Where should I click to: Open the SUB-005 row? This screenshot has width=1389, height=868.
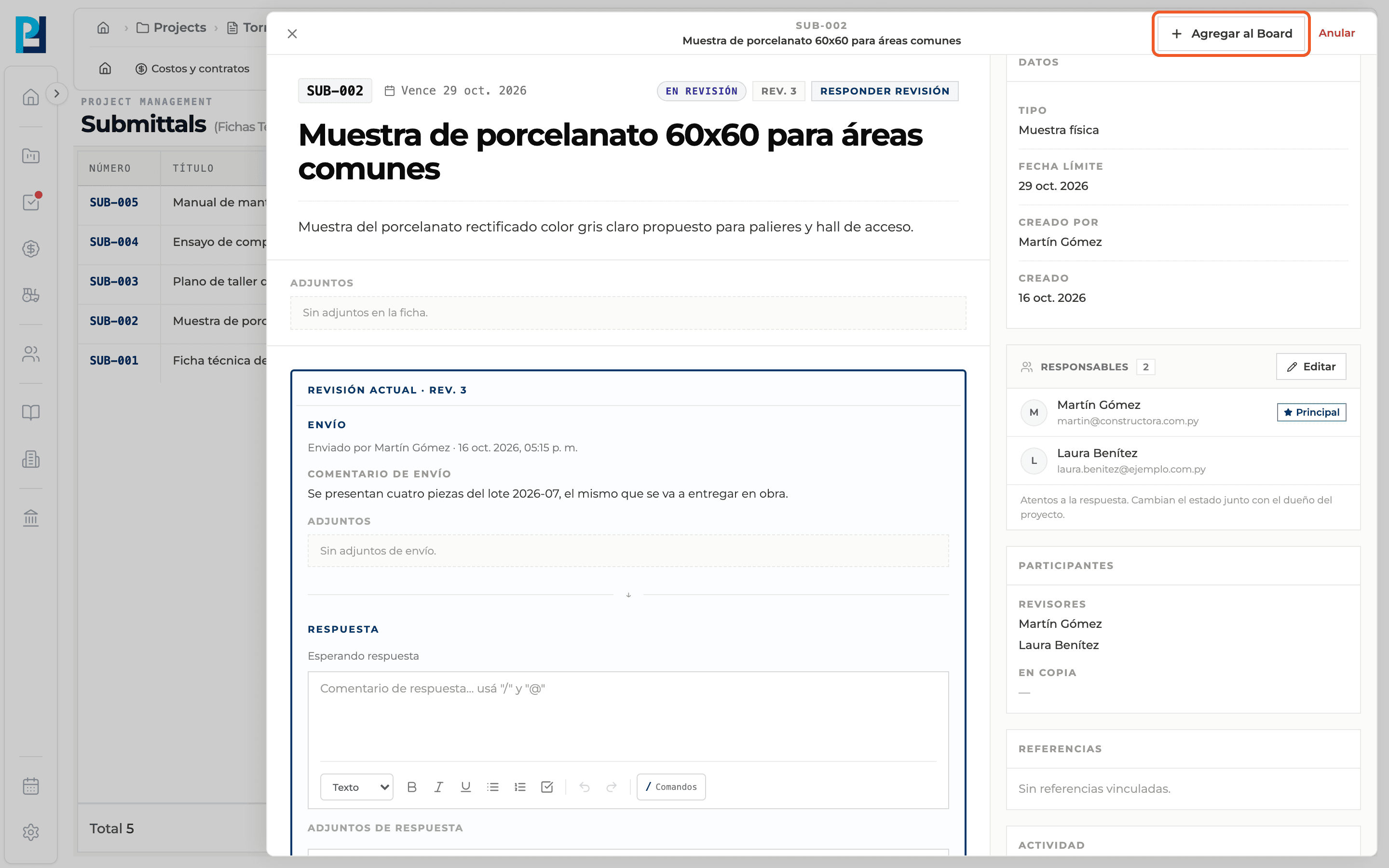[x=172, y=202]
